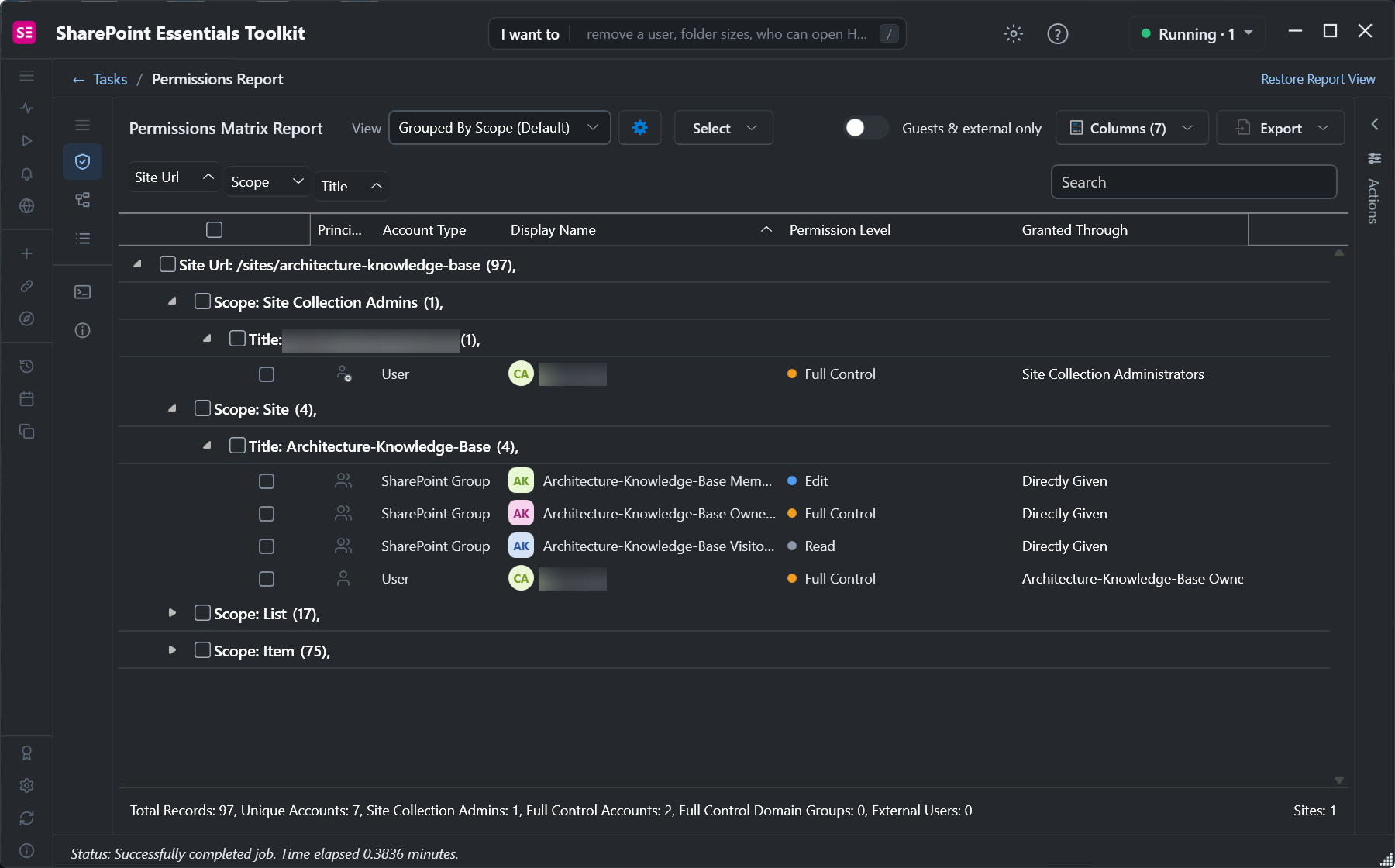Click the Title grouping chip
Viewport: 1395px width, 868px height.
coord(351,186)
